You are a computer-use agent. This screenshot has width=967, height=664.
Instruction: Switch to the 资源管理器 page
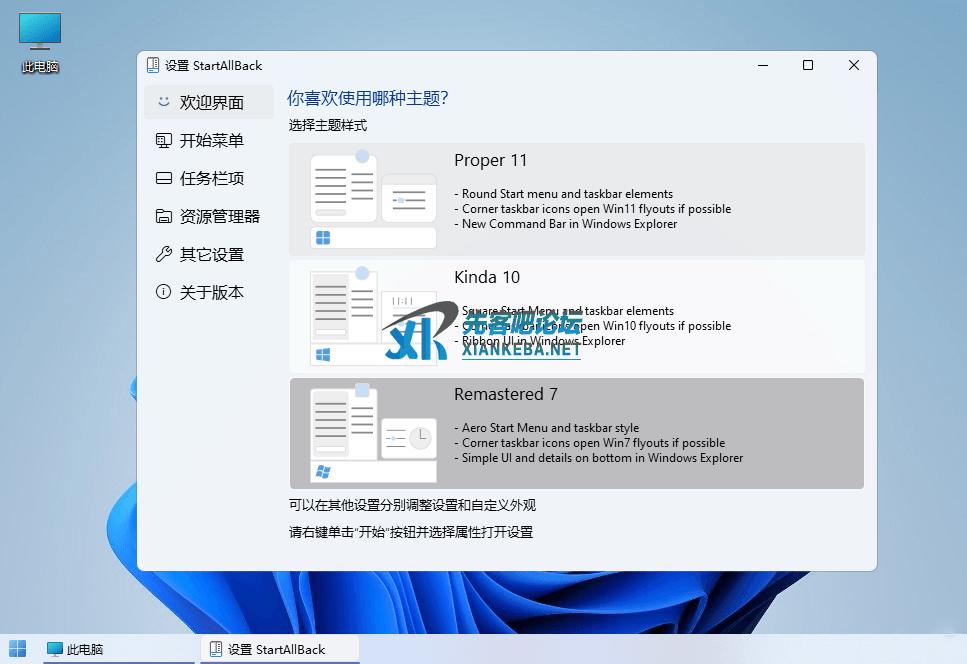tap(219, 217)
